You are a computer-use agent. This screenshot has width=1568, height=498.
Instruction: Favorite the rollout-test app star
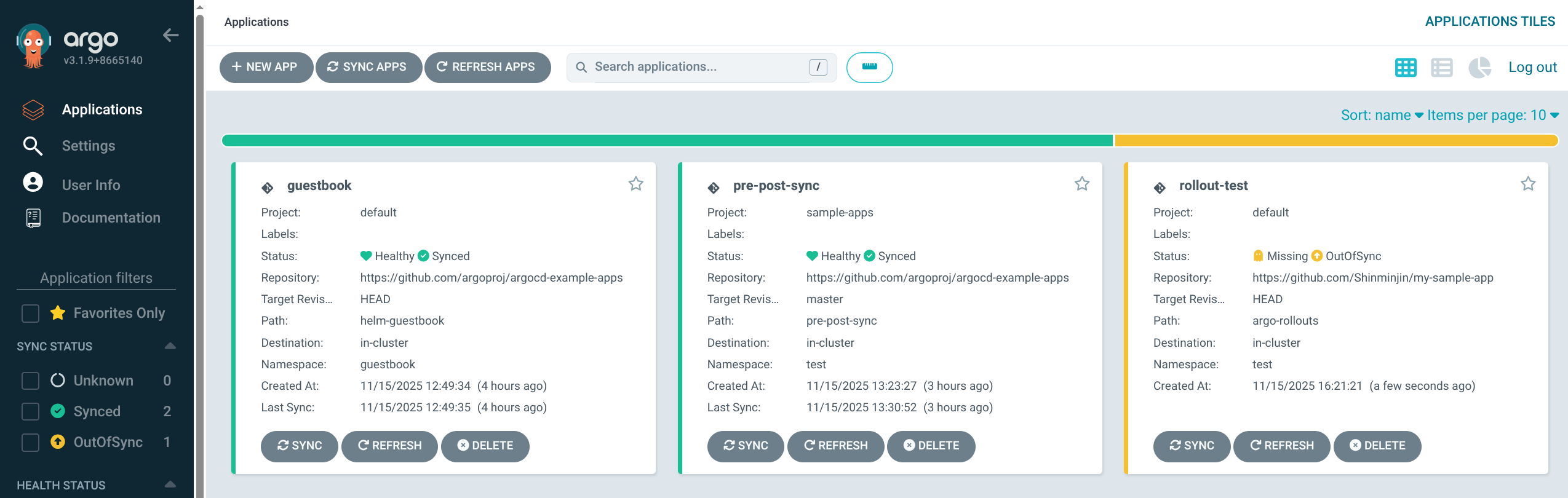point(1528,184)
